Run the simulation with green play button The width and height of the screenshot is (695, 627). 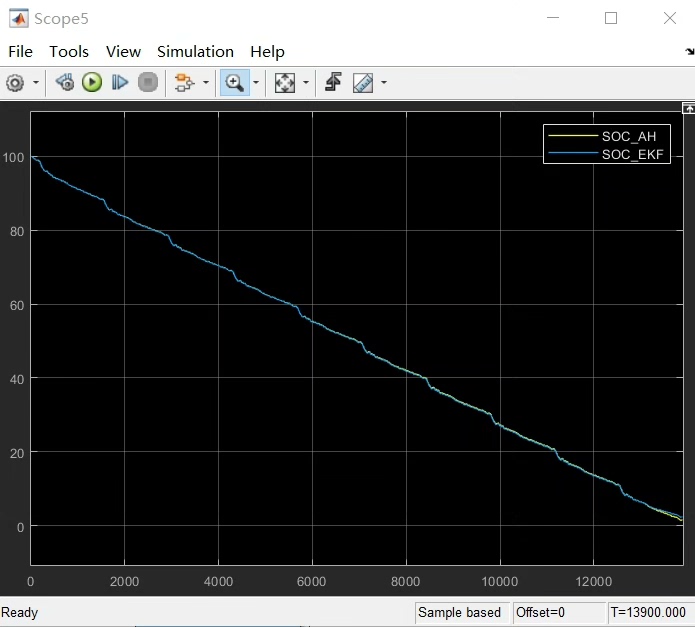[92, 82]
